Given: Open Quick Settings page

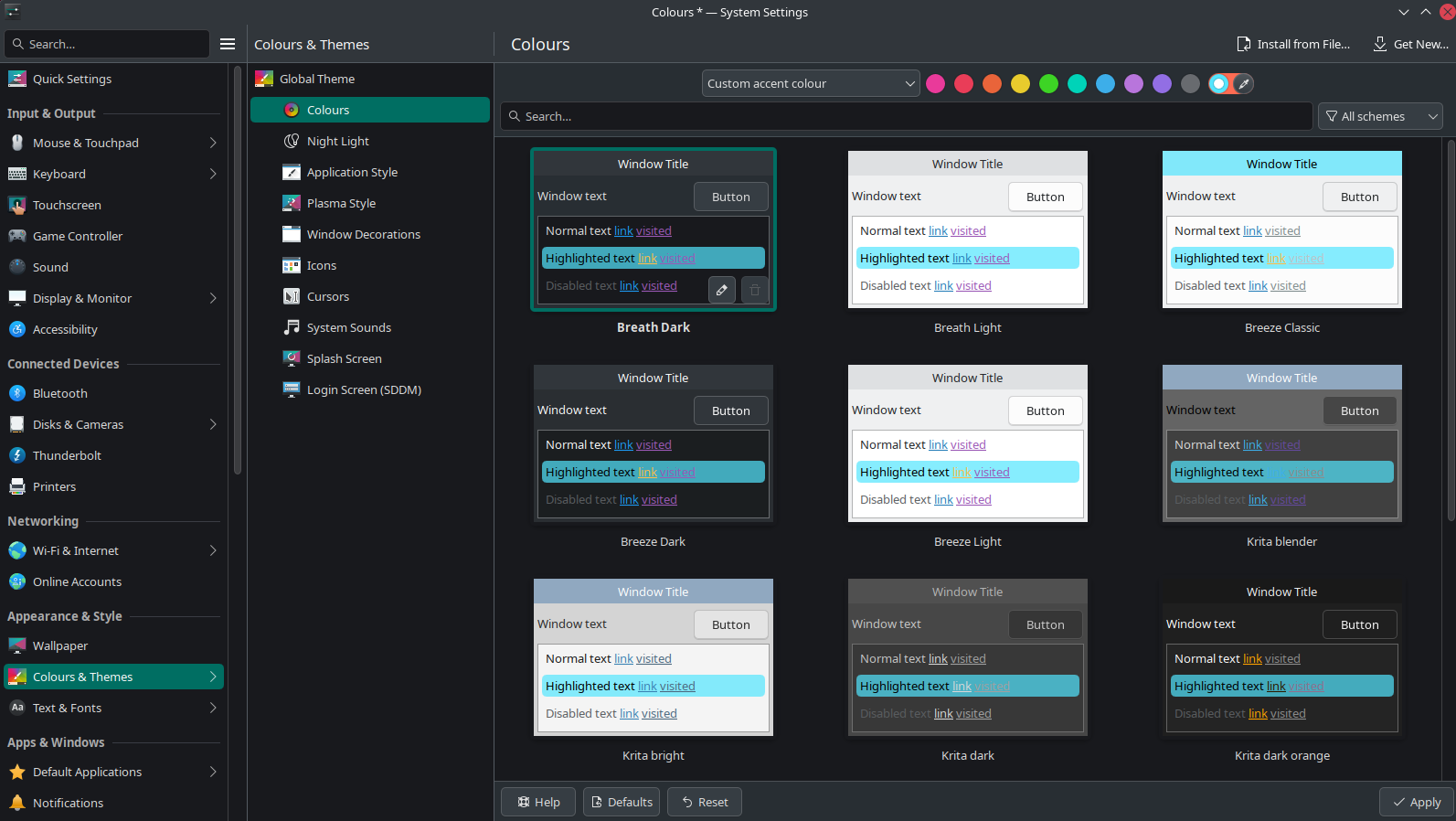Looking at the screenshot, I should pos(72,79).
